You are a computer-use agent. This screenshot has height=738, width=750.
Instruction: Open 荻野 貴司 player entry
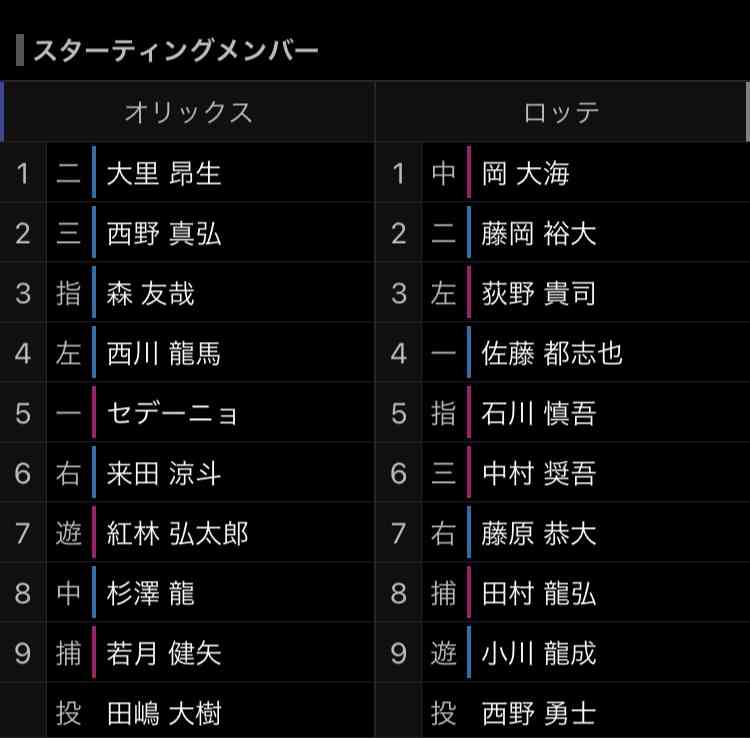(x=539, y=293)
